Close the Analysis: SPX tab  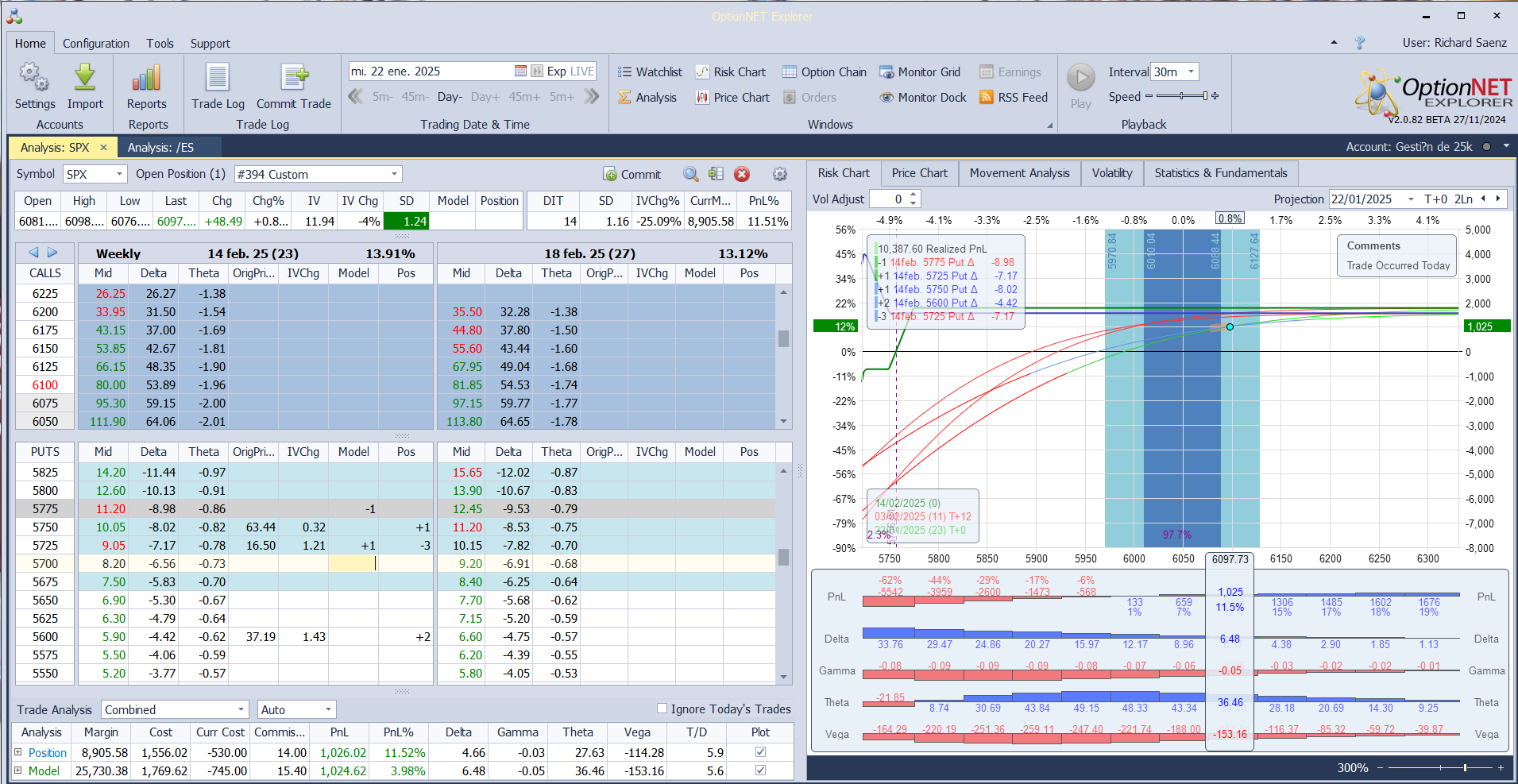[103, 148]
